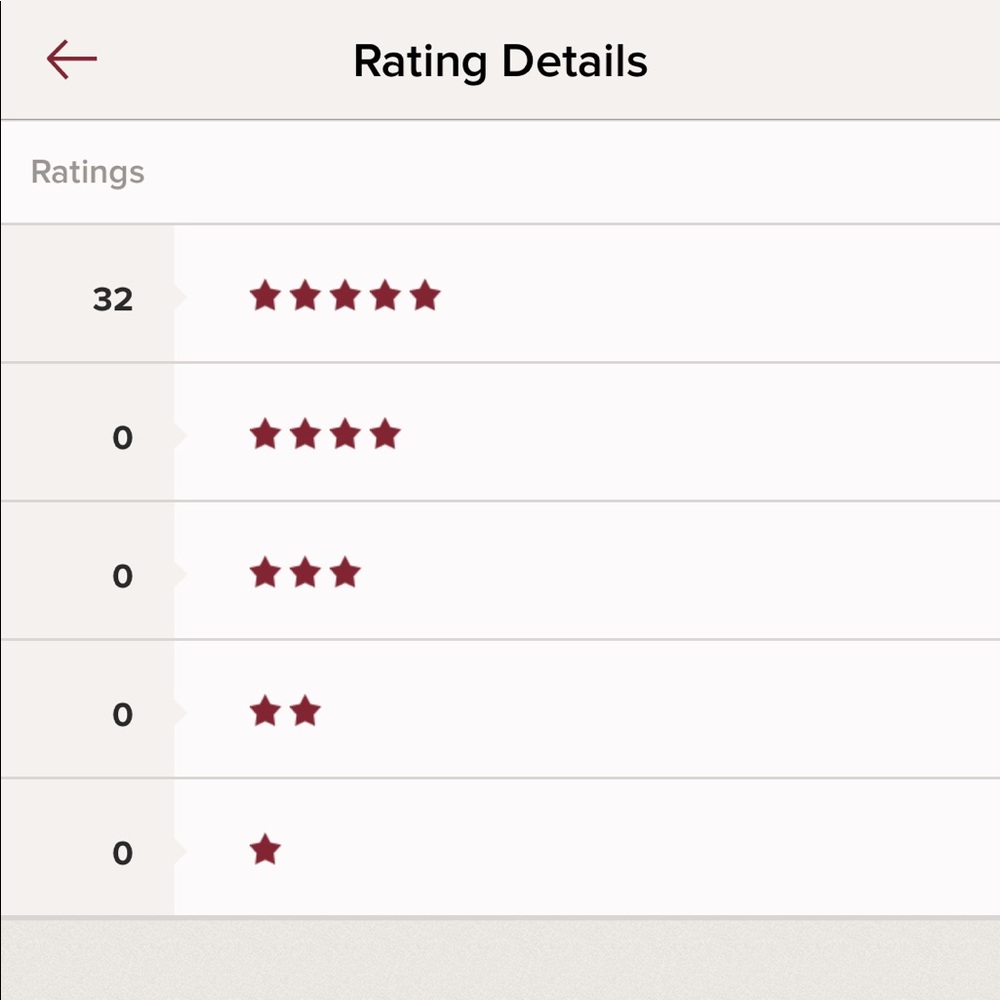Select the zero count beside three stars
Image resolution: width=1000 pixels, height=1000 pixels.
point(122,576)
